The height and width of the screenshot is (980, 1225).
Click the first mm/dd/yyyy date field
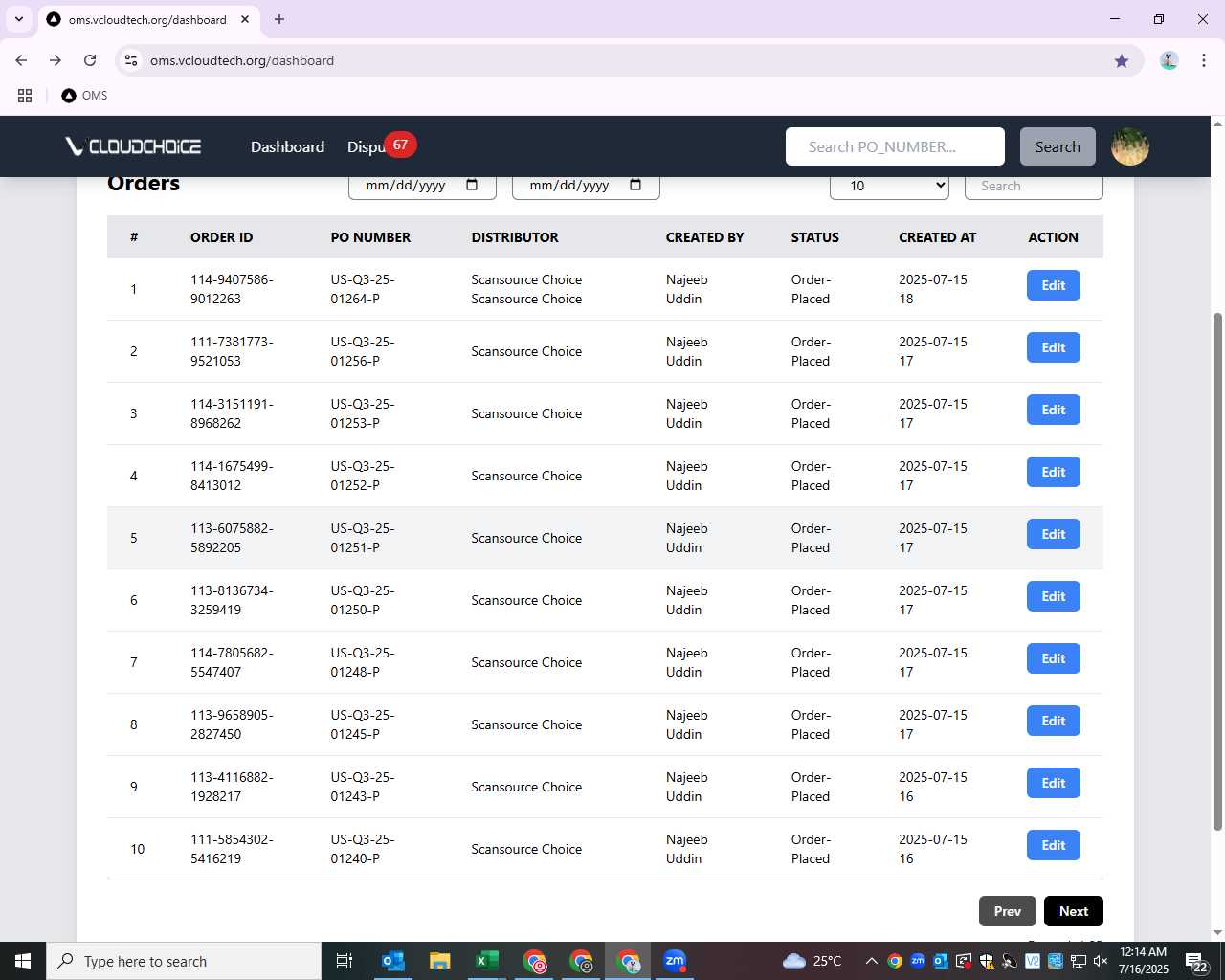click(x=422, y=186)
